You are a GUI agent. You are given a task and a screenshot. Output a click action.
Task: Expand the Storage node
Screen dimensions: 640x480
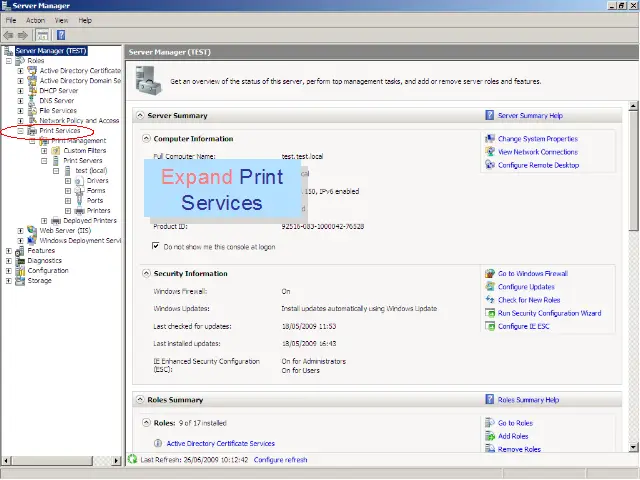pos(9,281)
